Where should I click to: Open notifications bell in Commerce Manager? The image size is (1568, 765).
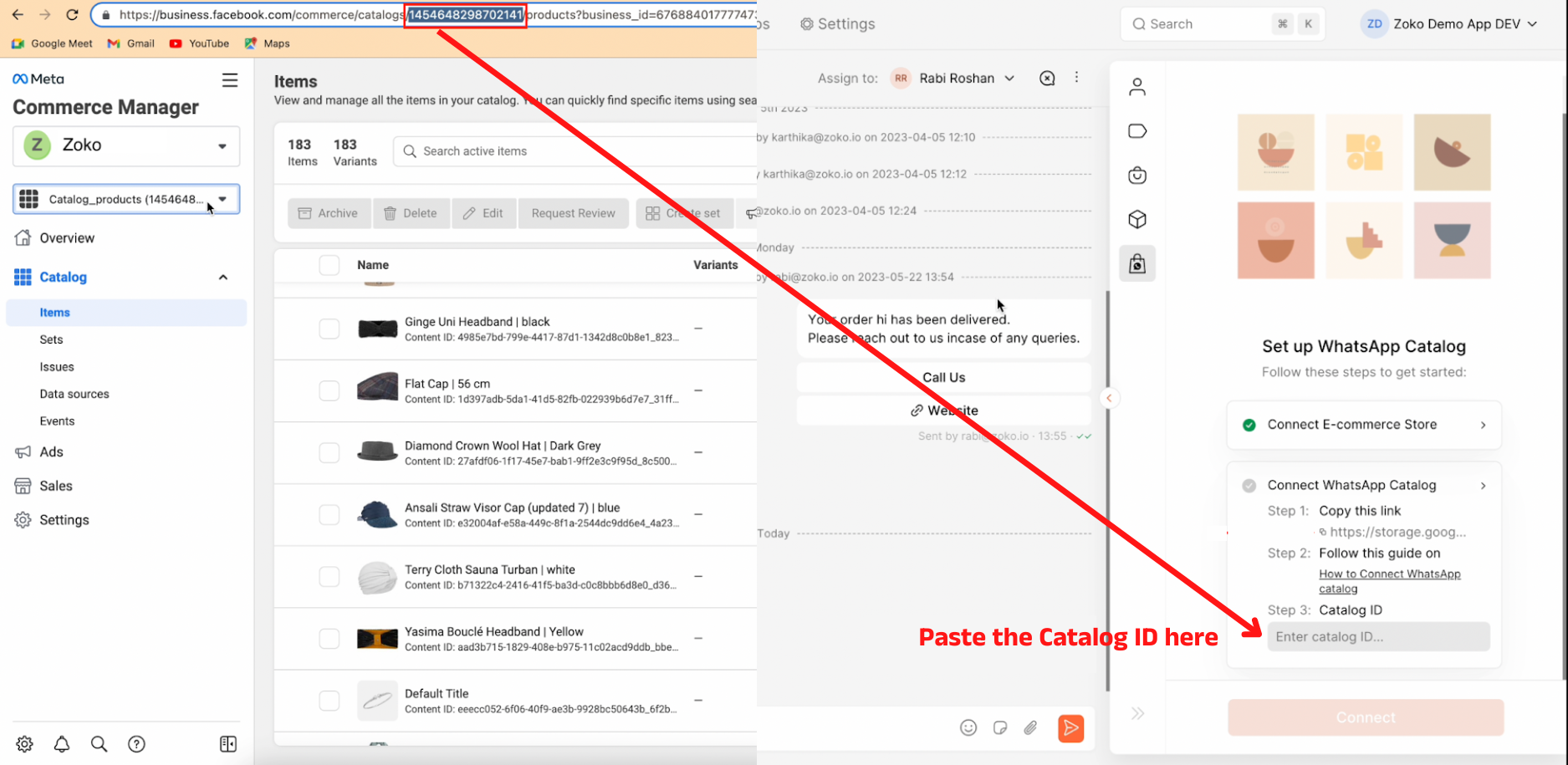[62, 744]
